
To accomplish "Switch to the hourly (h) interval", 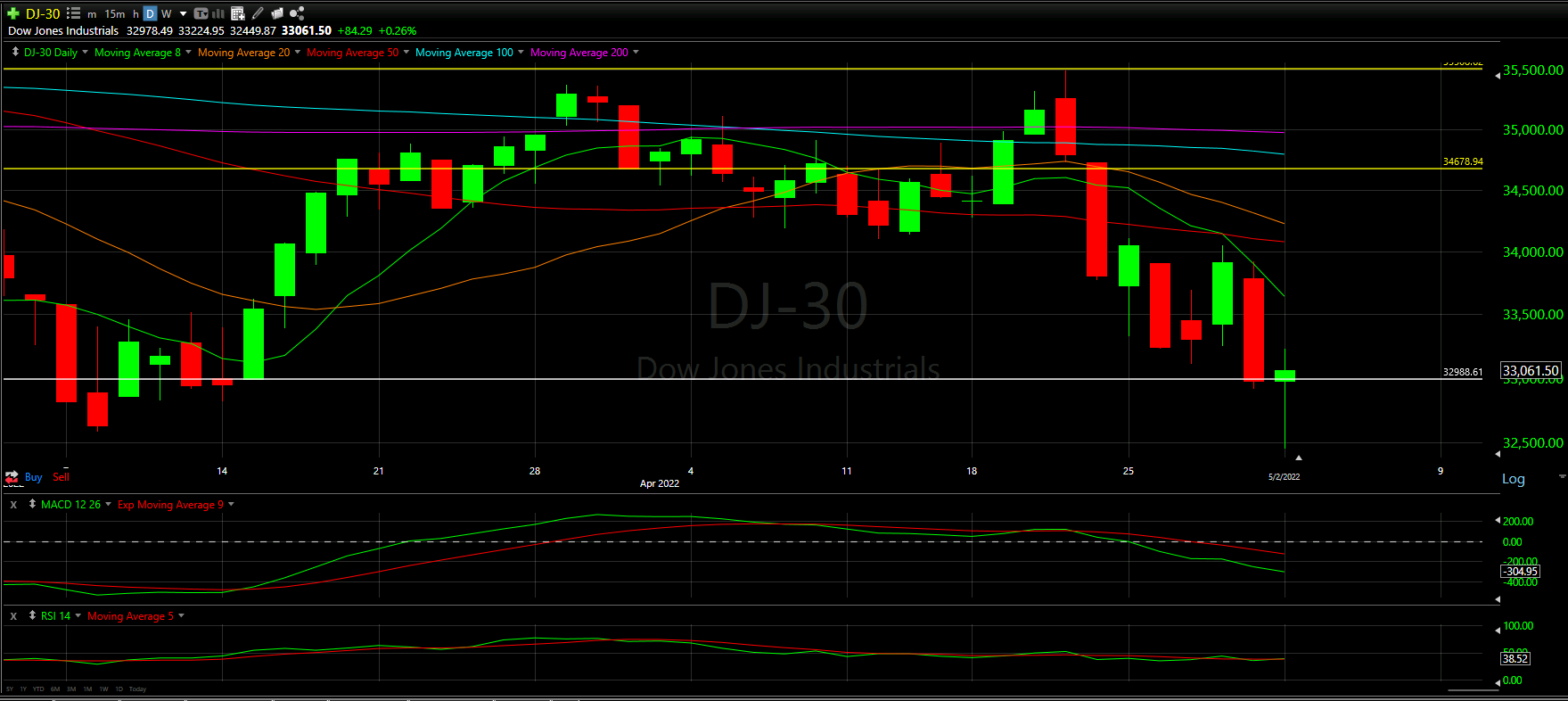I will [x=135, y=14].
